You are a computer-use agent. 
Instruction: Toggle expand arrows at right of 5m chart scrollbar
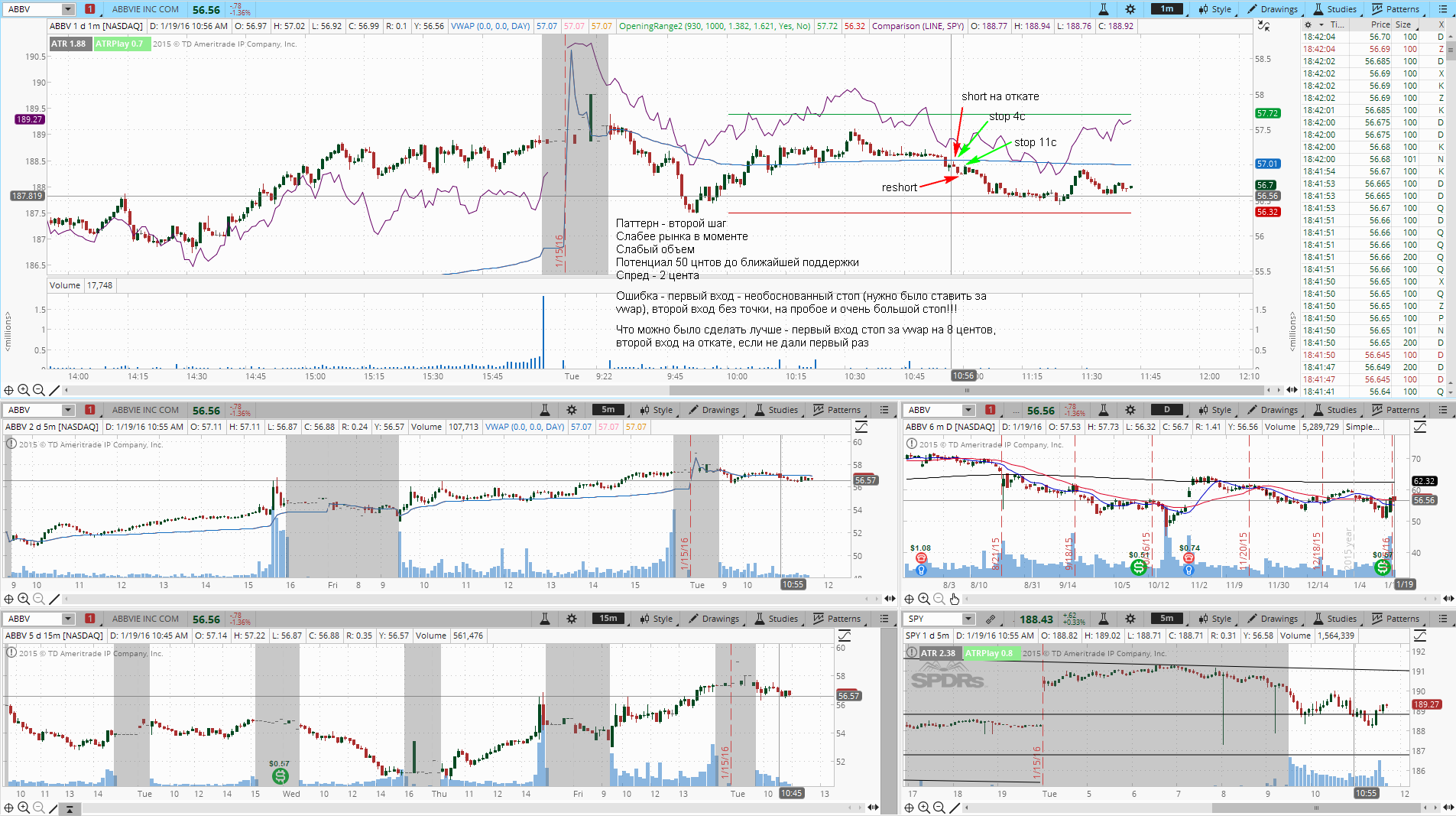coord(890,599)
